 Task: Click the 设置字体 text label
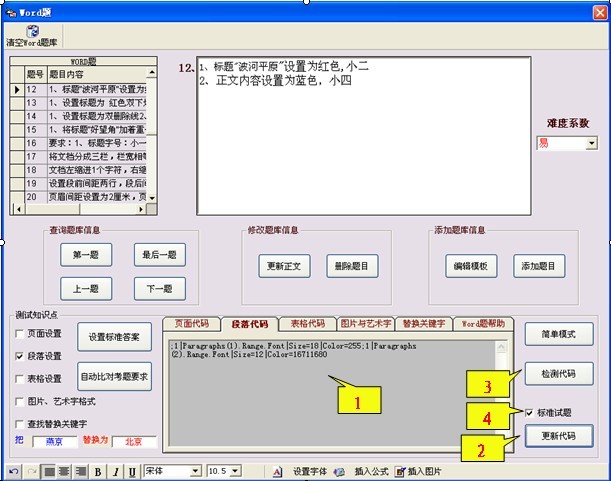310,472
